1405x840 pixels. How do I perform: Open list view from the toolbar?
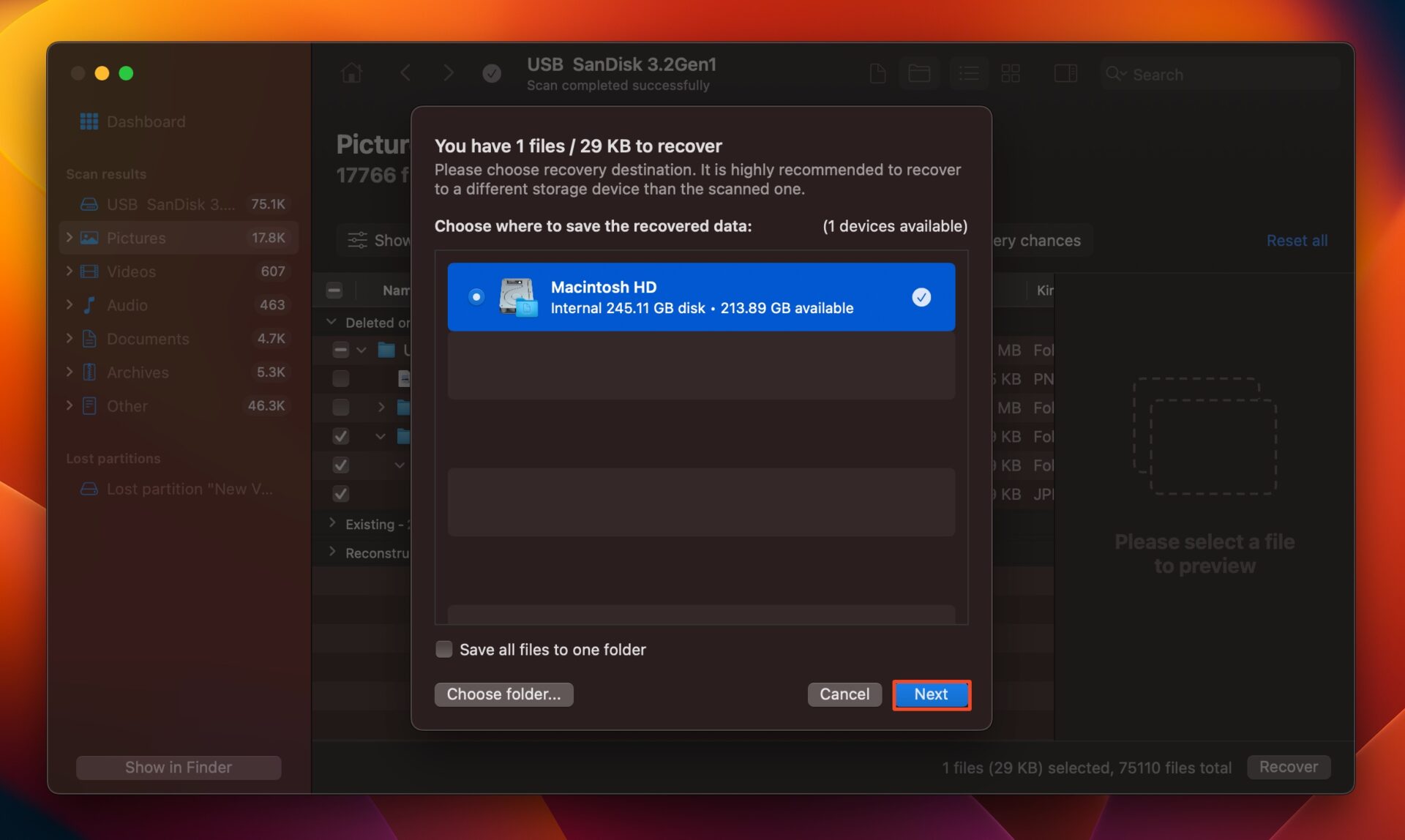pyautogui.click(x=969, y=73)
